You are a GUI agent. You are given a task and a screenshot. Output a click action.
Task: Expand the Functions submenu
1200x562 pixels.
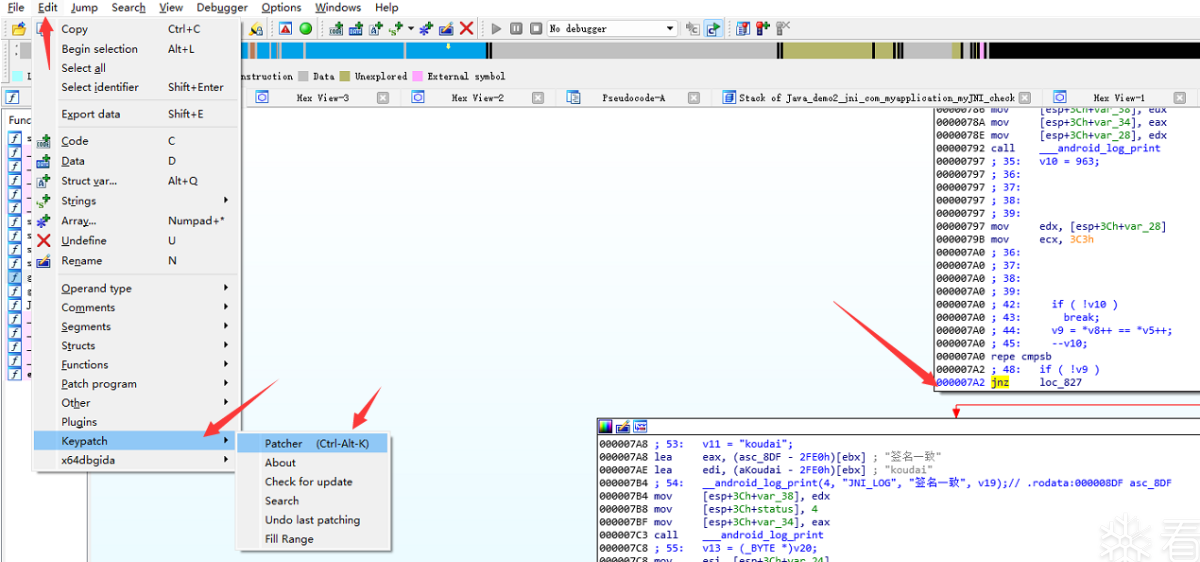(x=136, y=365)
